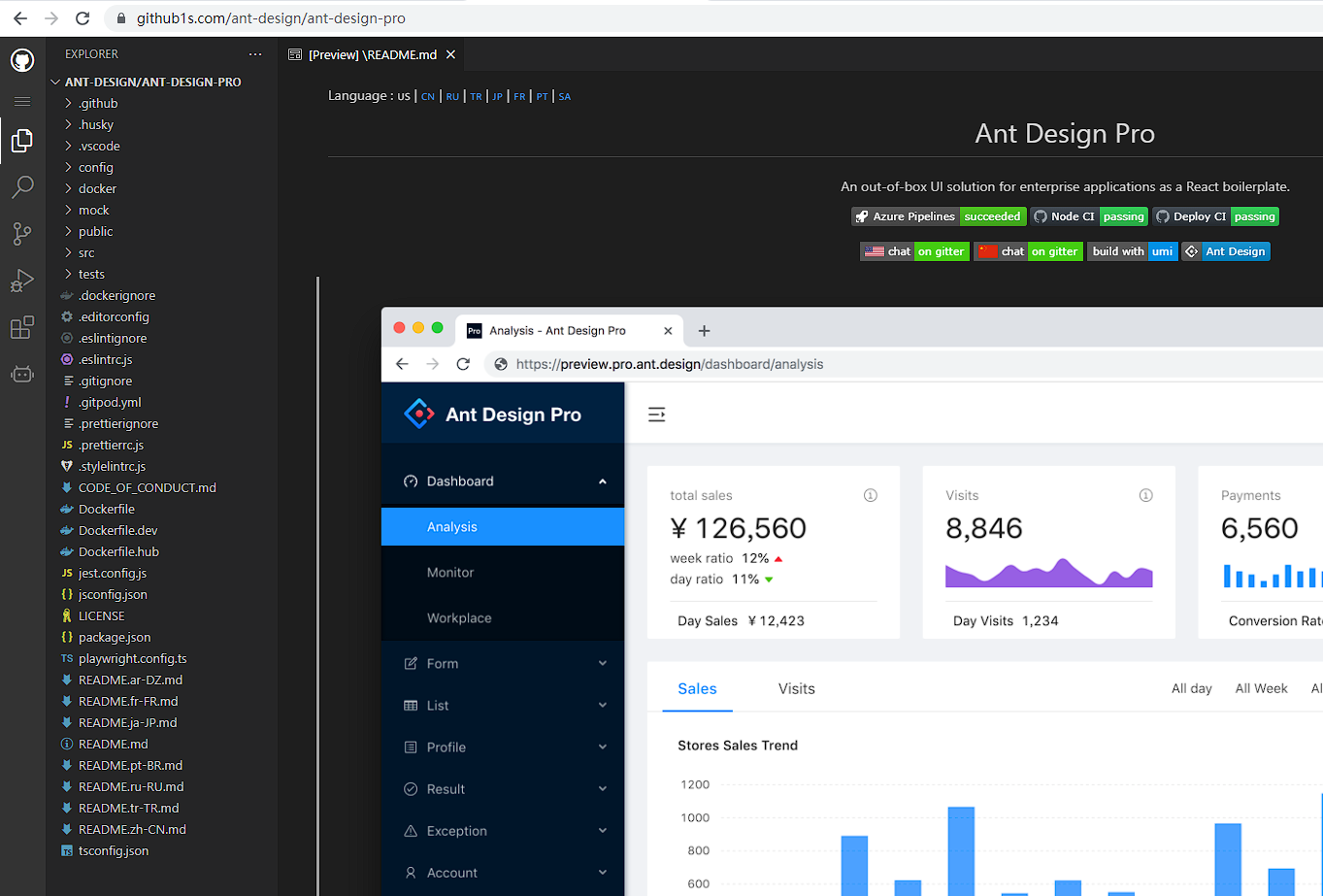Open the Extensions icon
The width and height of the screenshot is (1323, 896).
pos(22,327)
